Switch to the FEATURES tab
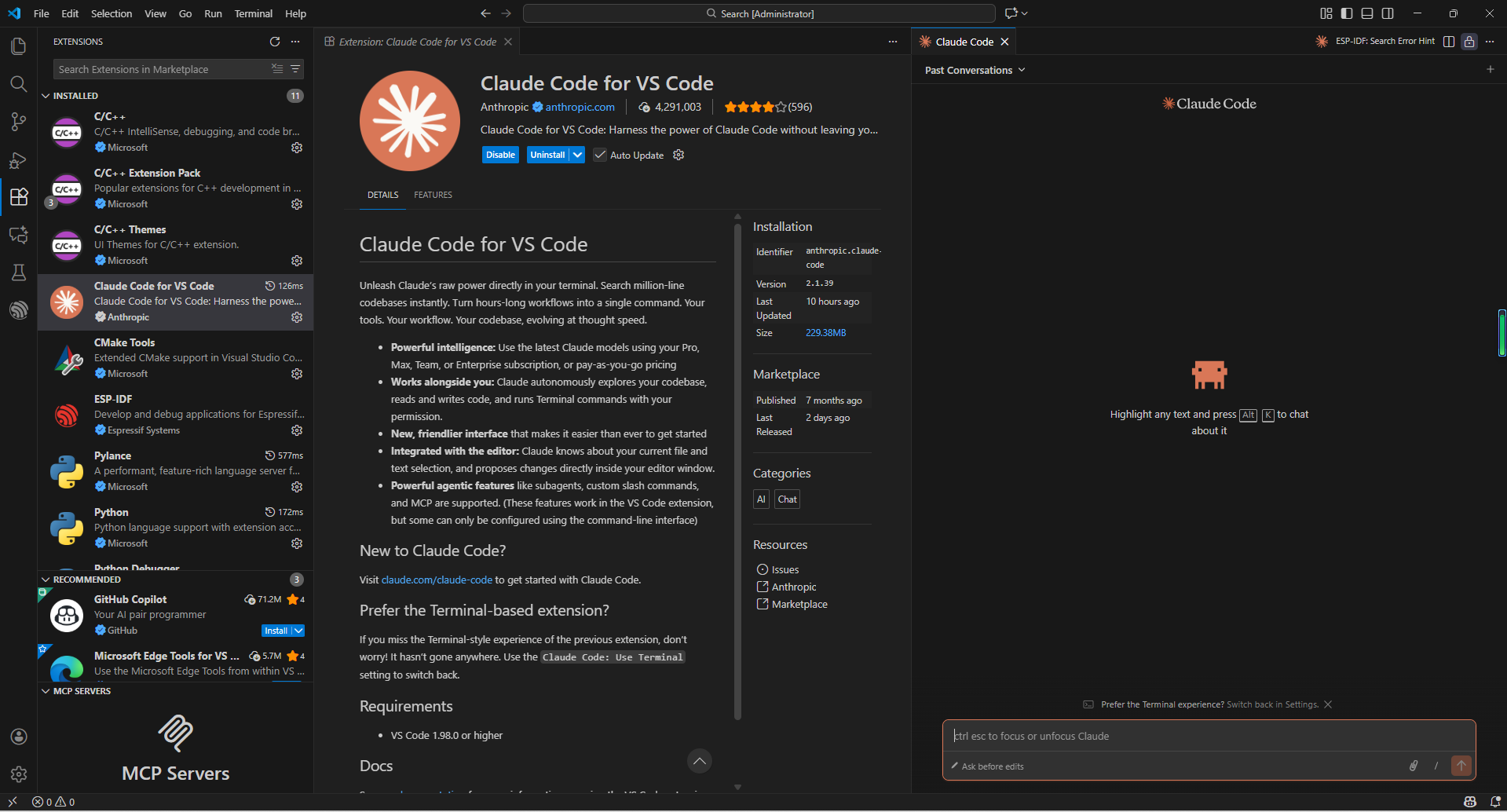Viewport: 1507px width, 812px height. click(433, 195)
